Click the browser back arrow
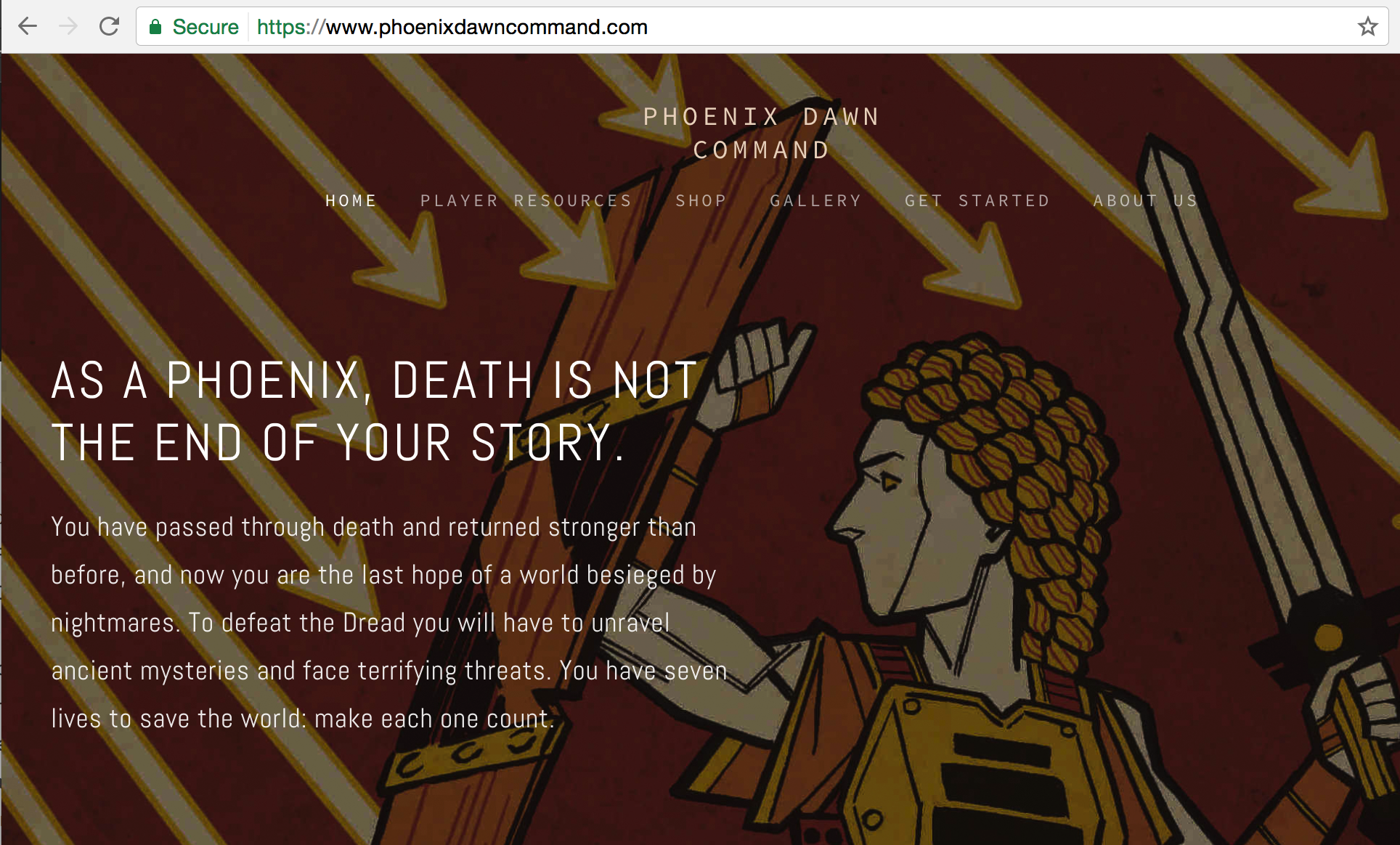This screenshot has height=845, width=1400. (x=28, y=27)
